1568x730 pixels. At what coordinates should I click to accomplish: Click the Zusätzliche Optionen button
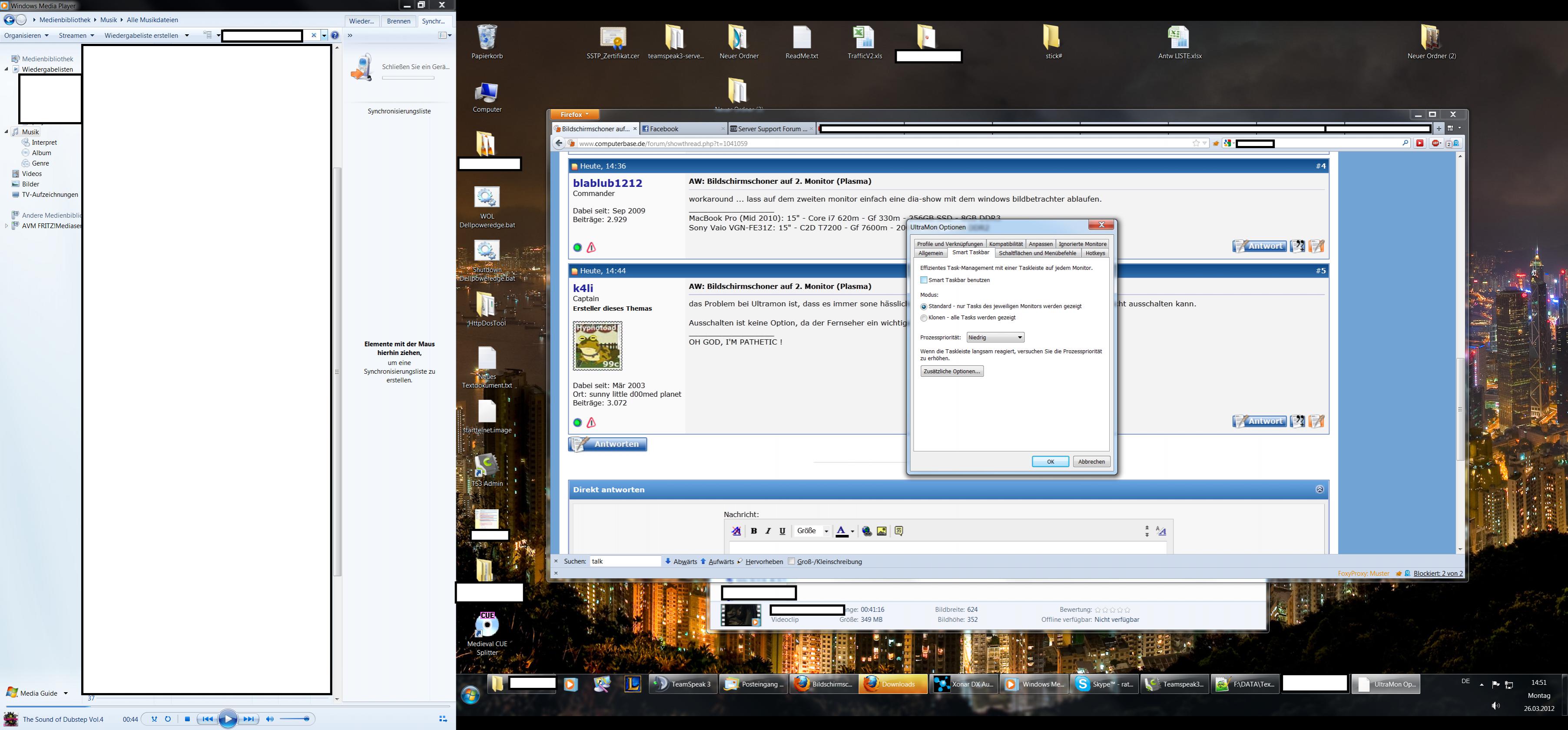(x=951, y=372)
